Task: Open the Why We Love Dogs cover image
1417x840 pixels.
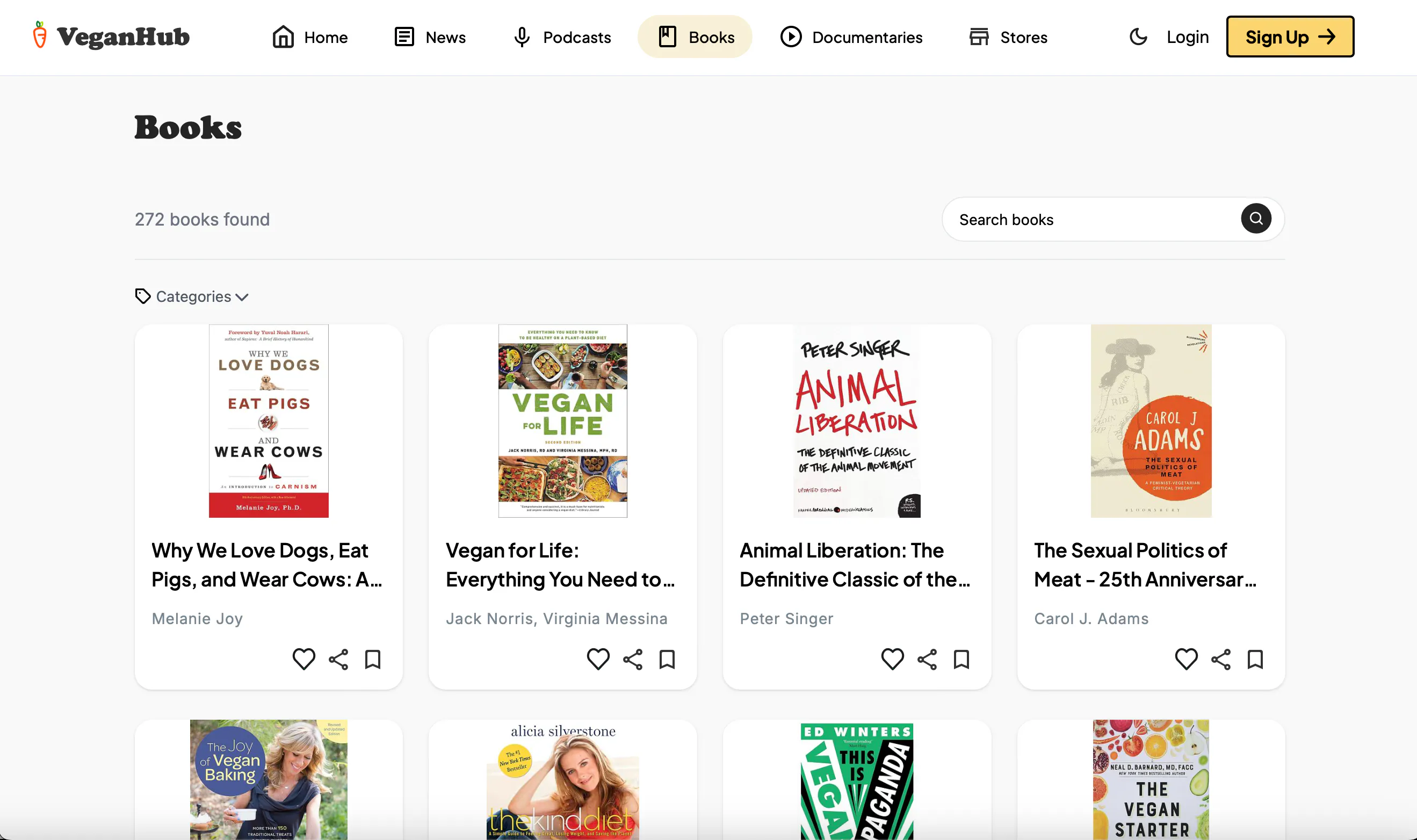Action: point(269,421)
